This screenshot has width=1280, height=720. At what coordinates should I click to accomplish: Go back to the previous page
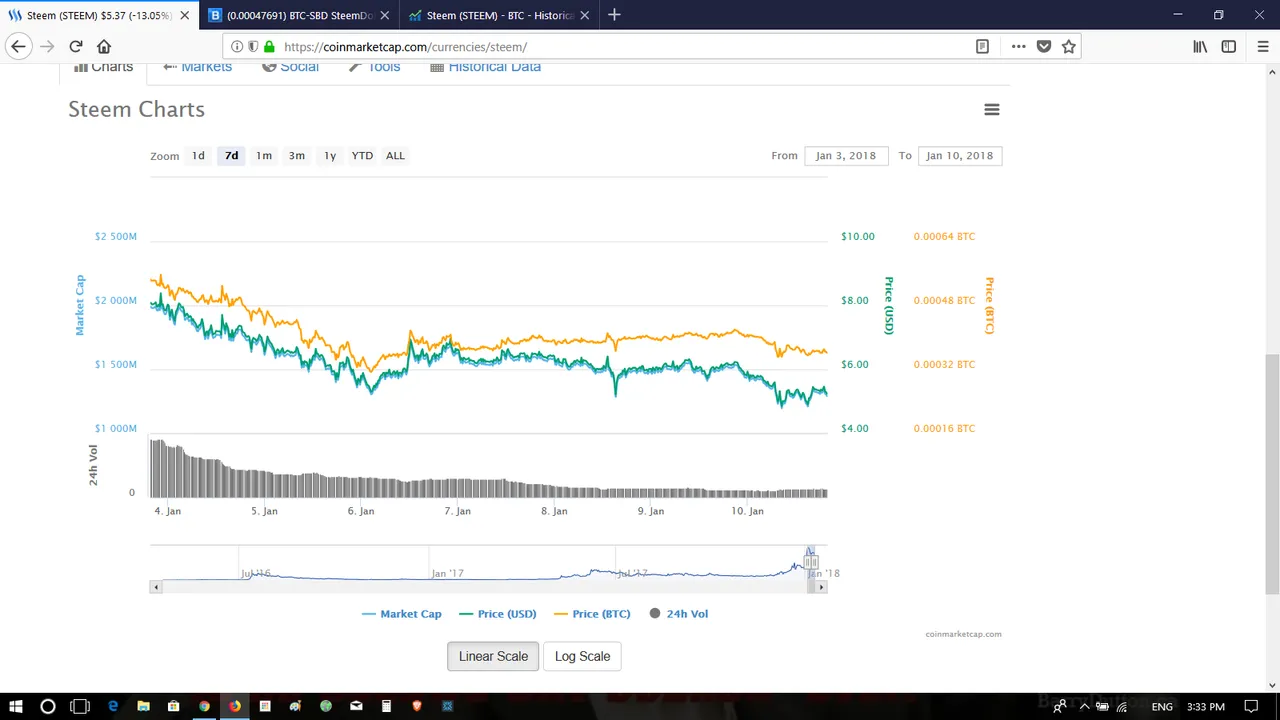(x=18, y=46)
